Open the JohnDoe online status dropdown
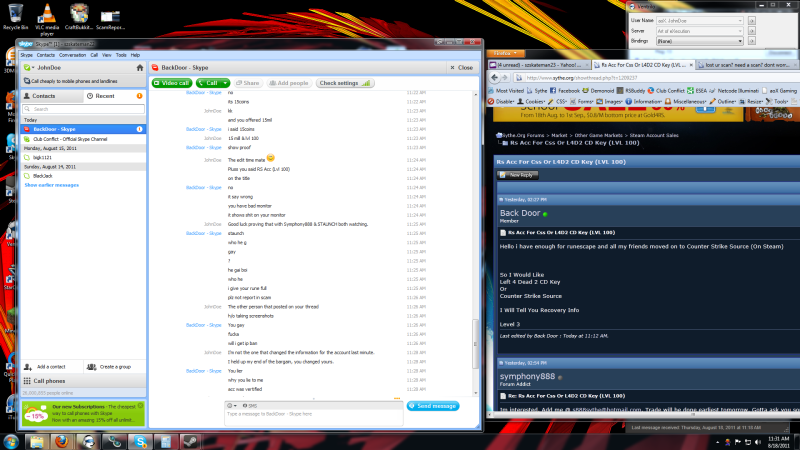The width and height of the screenshot is (800, 450). (x=29, y=67)
